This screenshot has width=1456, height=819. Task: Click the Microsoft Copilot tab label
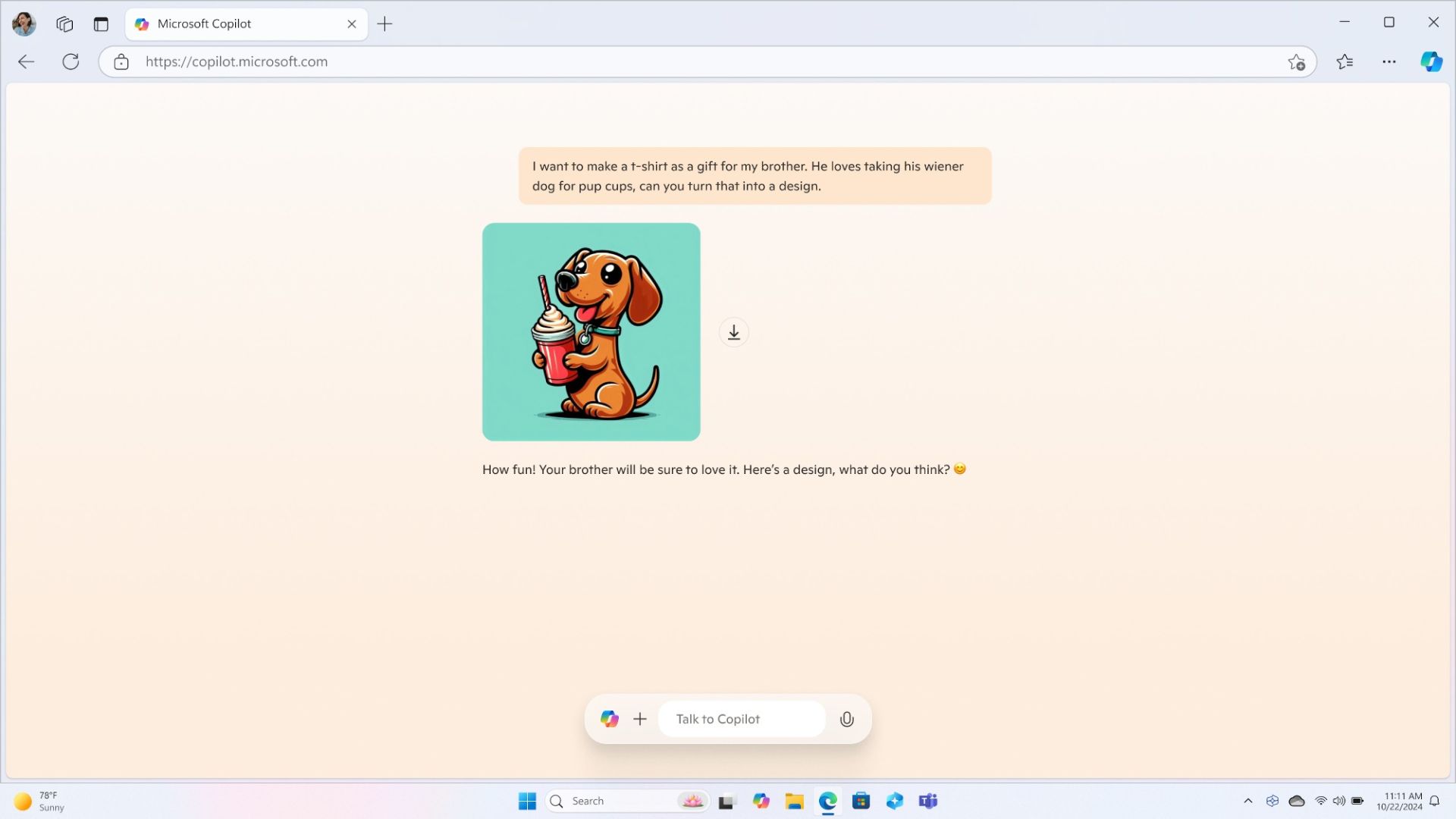pyautogui.click(x=204, y=23)
